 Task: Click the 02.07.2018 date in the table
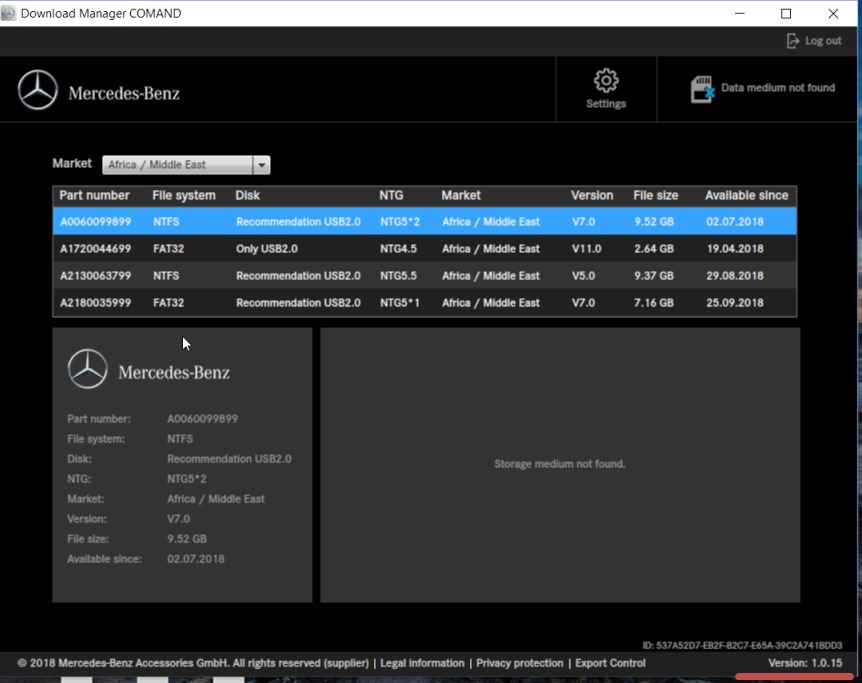click(734, 222)
